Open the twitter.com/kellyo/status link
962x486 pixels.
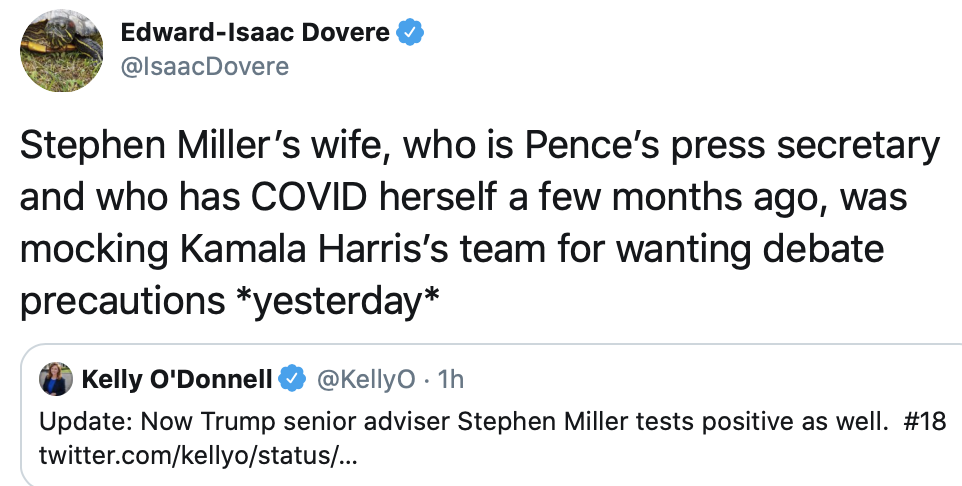tap(195, 455)
